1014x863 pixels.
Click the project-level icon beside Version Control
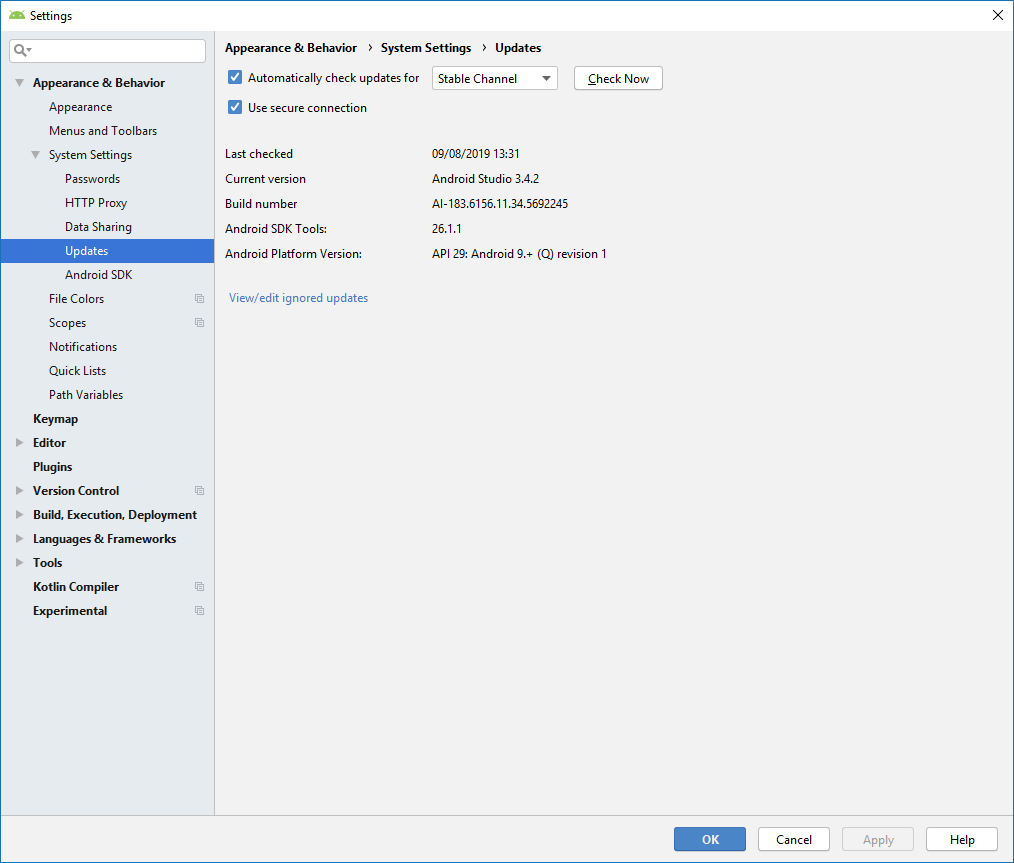[x=199, y=491]
